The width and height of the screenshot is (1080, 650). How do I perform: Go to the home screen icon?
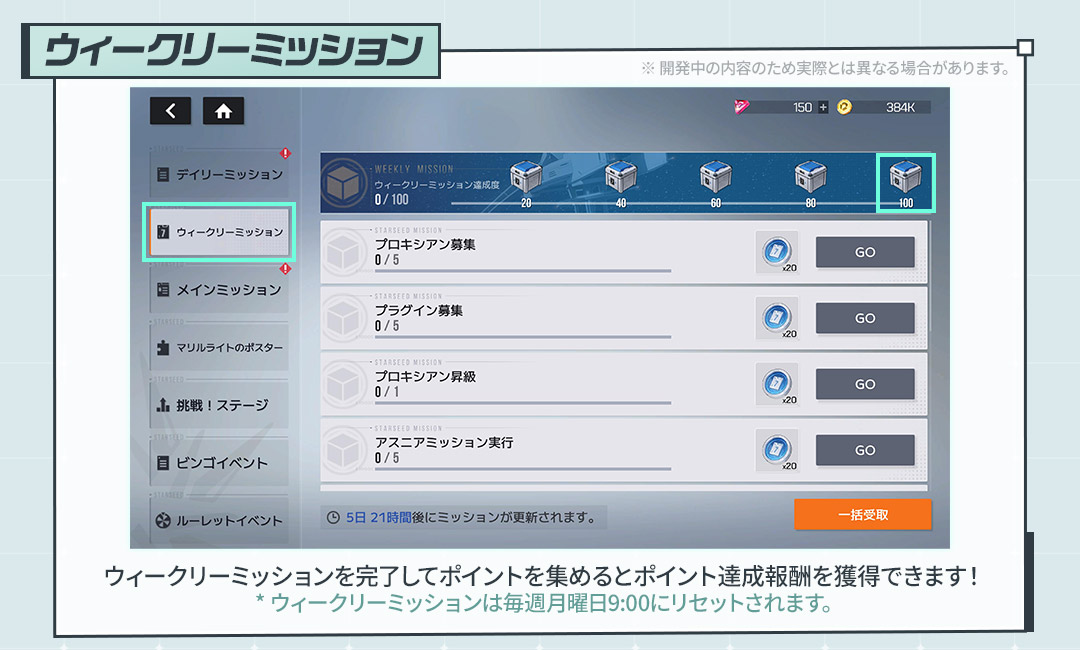click(223, 111)
